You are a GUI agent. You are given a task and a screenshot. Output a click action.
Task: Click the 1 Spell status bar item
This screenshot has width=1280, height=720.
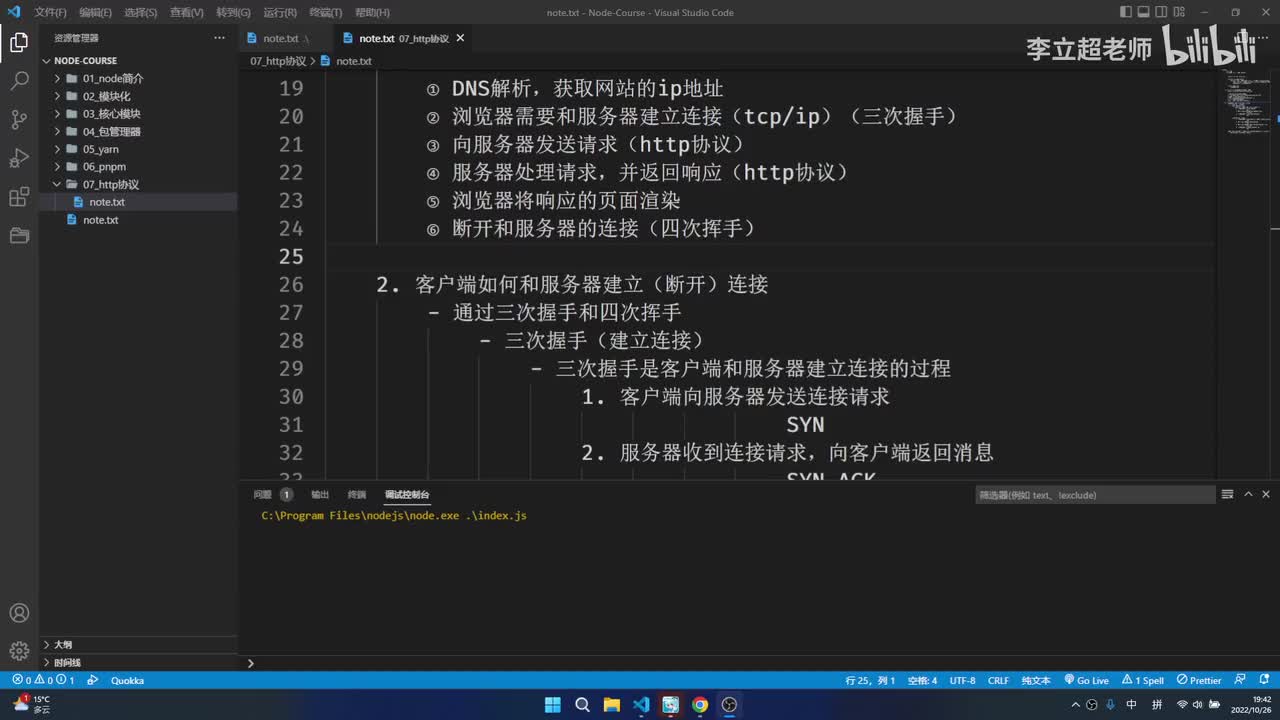click(1143, 680)
